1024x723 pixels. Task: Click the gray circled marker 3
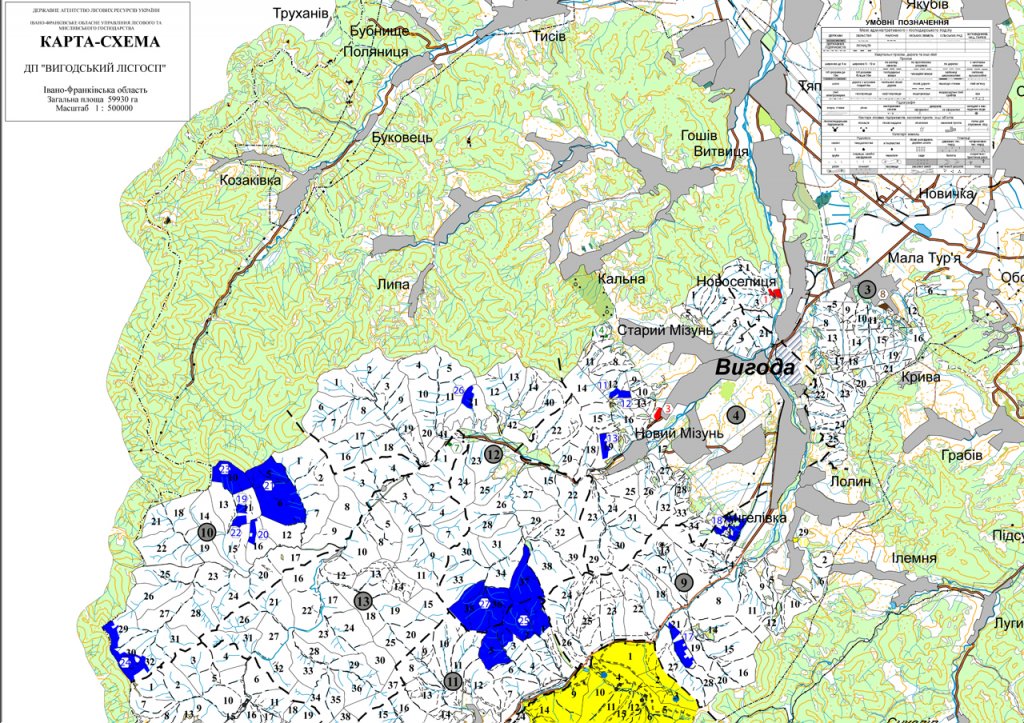pyautogui.click(x=866, y=289)
